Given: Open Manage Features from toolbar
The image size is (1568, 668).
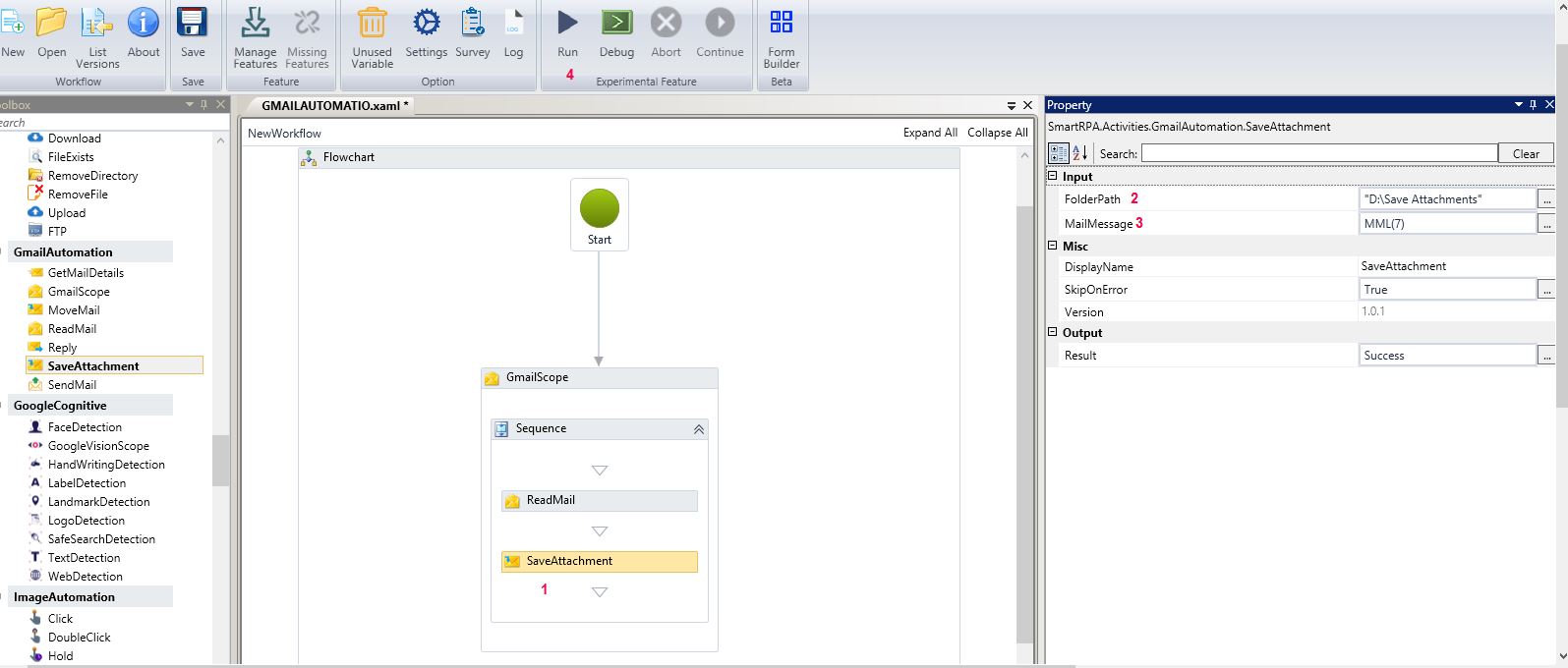Looking at the screenshot, I should pyautogui.click(x=255, y=23).
